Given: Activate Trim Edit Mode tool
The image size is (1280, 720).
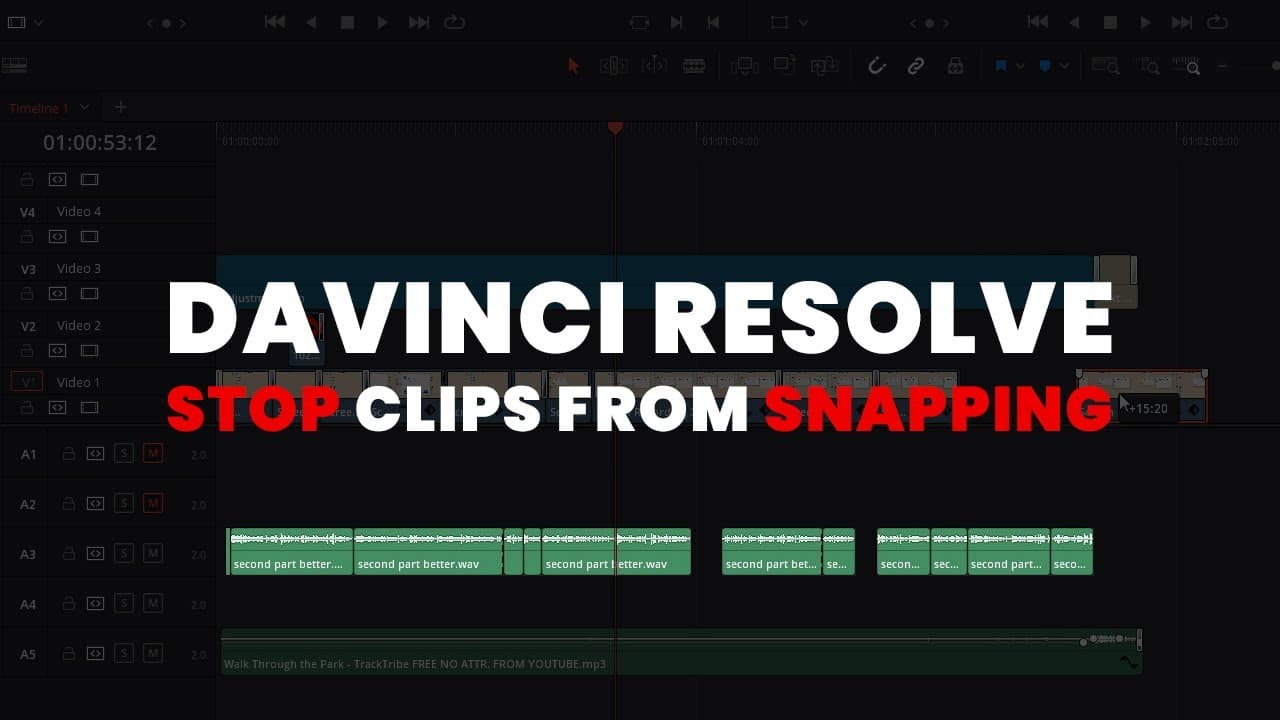Looking at the screenshot, I should pyautogui.click(x=613, y=66).
